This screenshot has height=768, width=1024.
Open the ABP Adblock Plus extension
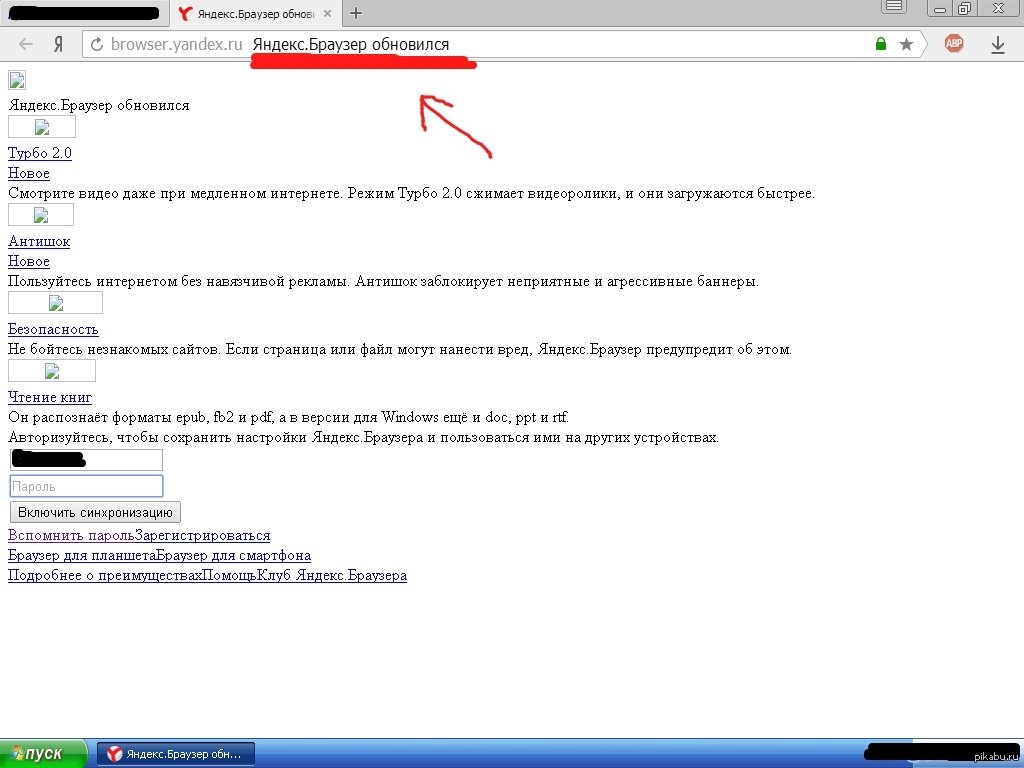pyautogui.click(x=954, y=44)
